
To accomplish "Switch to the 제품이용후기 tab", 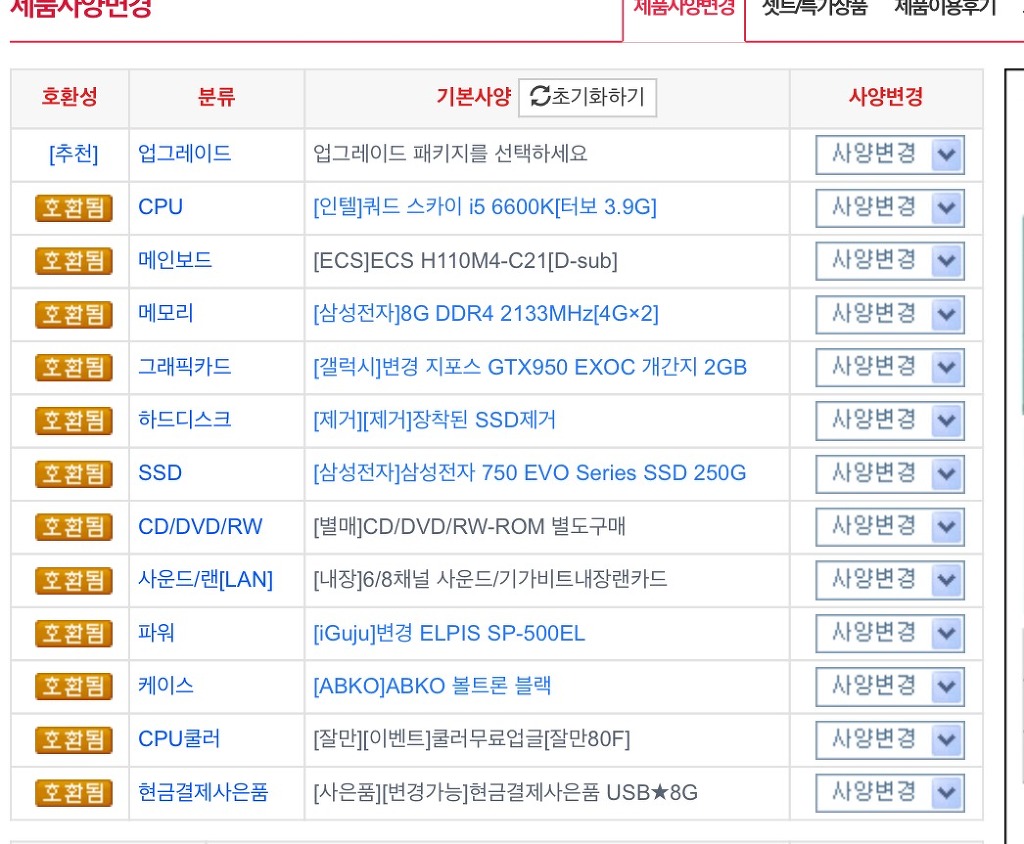I will [x=945, y=8].
